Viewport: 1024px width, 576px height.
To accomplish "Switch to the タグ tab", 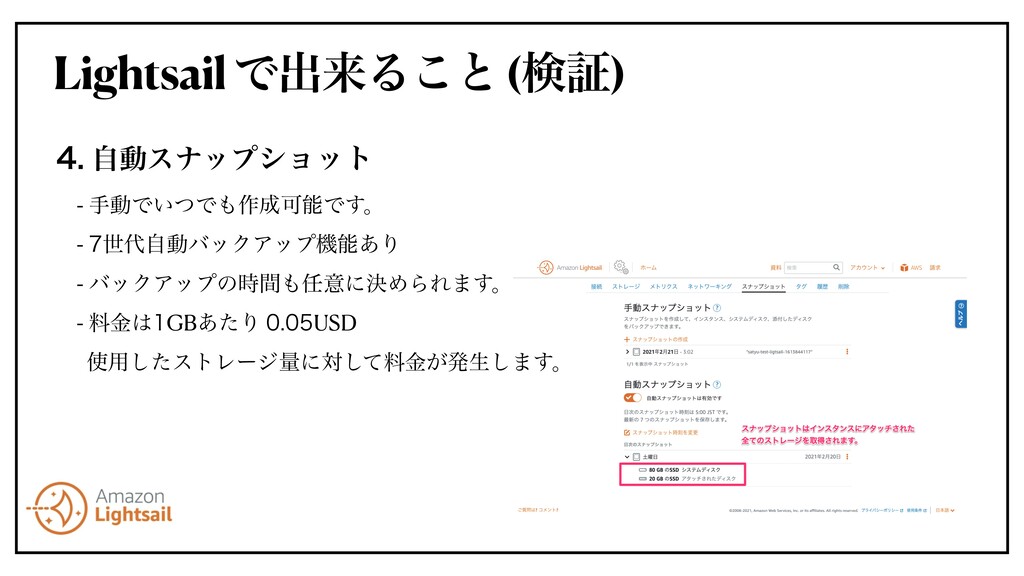I will pos(801,287).
